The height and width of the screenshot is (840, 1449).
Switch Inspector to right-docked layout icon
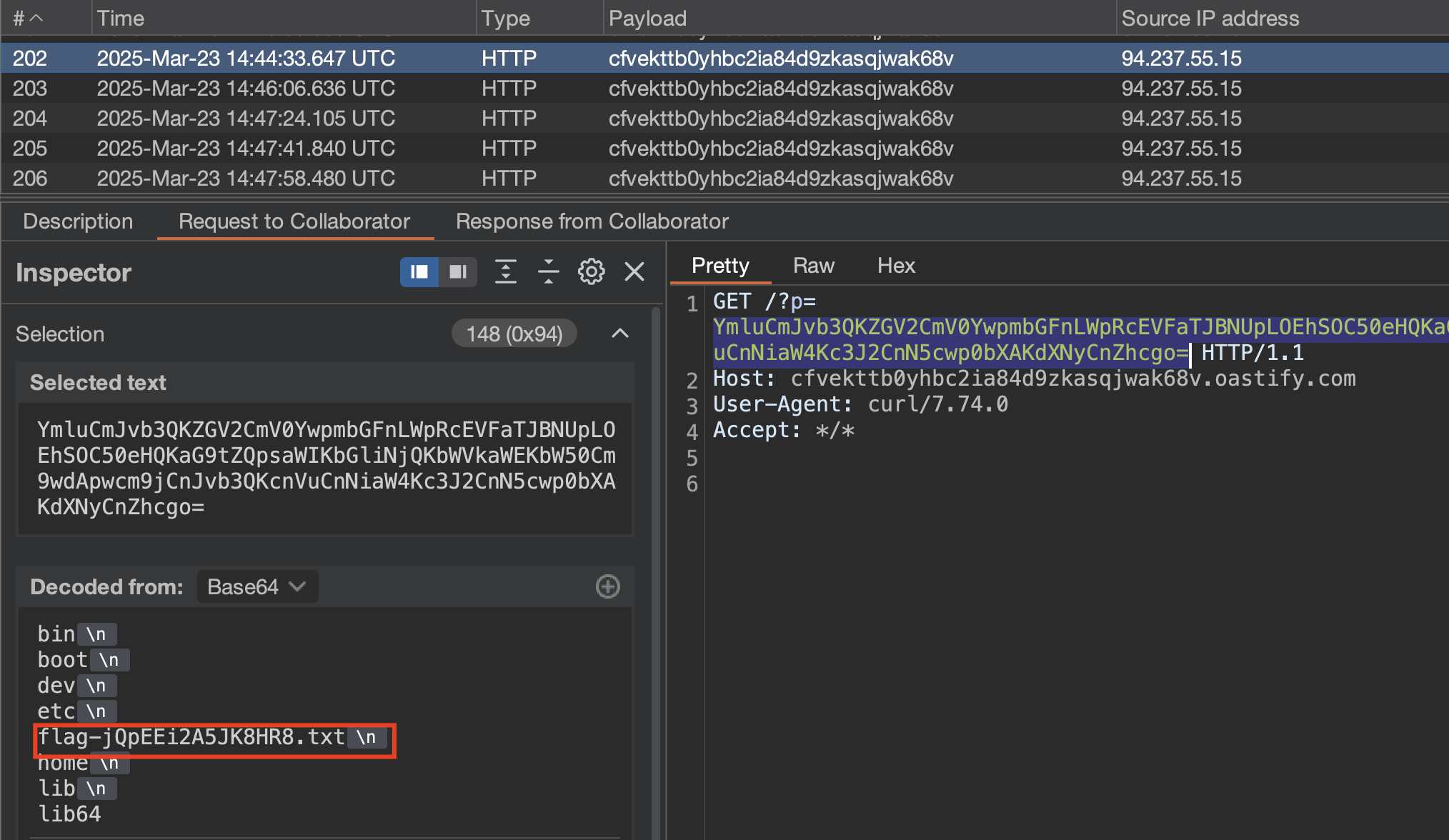(458, 272)
